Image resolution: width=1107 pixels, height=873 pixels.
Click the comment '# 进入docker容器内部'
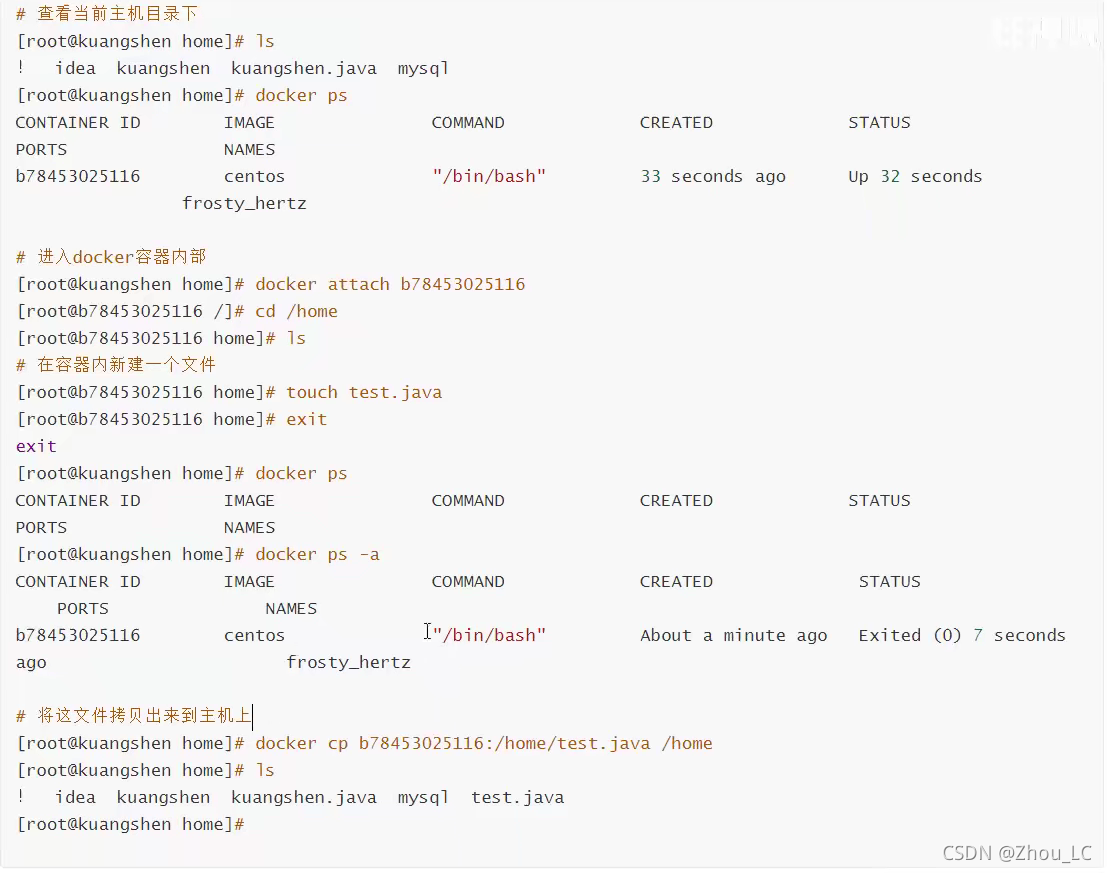pyautogui.click(x=111, y=257)
